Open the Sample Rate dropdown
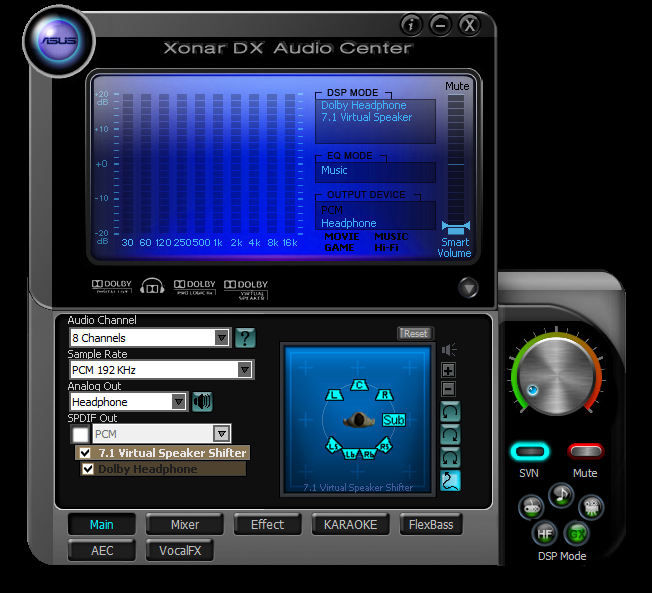Image resolution: width=652 pixels, height=593 pixels. 244,370
